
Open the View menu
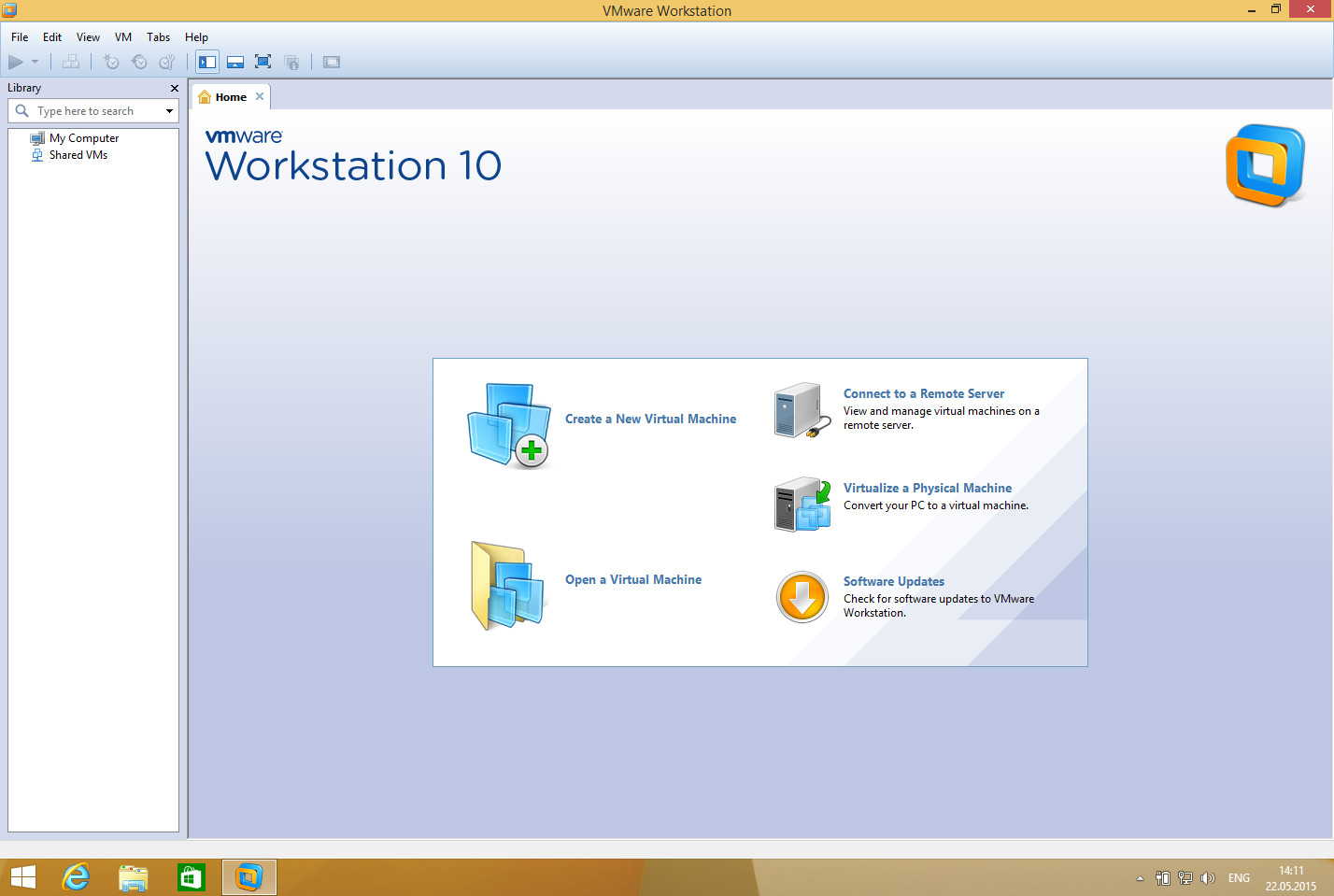coord(88,37)
